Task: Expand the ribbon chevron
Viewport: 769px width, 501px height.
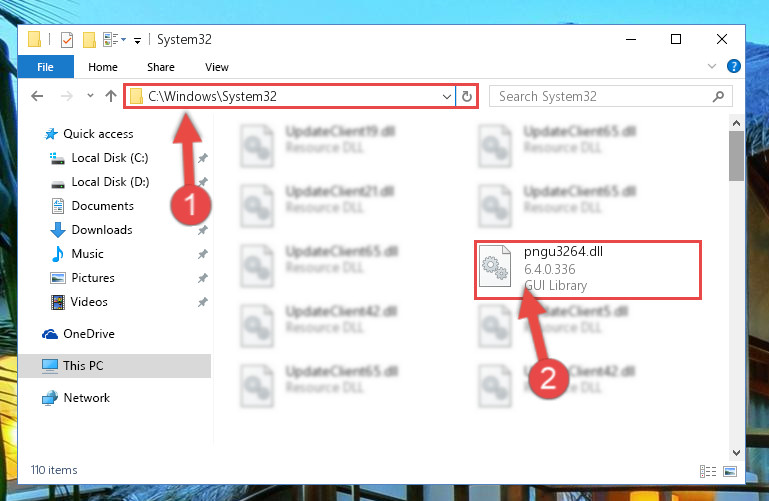Action: click(x=712, y=66)
